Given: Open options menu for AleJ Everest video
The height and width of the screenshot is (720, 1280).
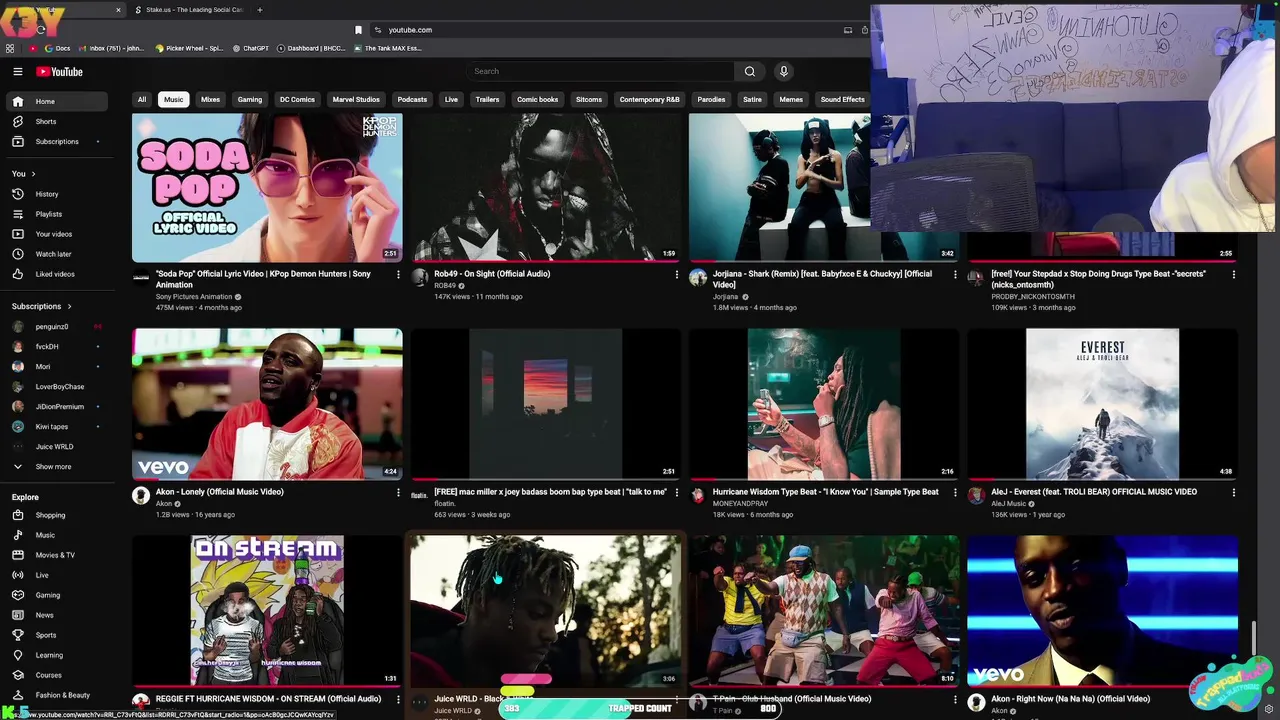Looking at the screenshot, I should coord(1233,492).
